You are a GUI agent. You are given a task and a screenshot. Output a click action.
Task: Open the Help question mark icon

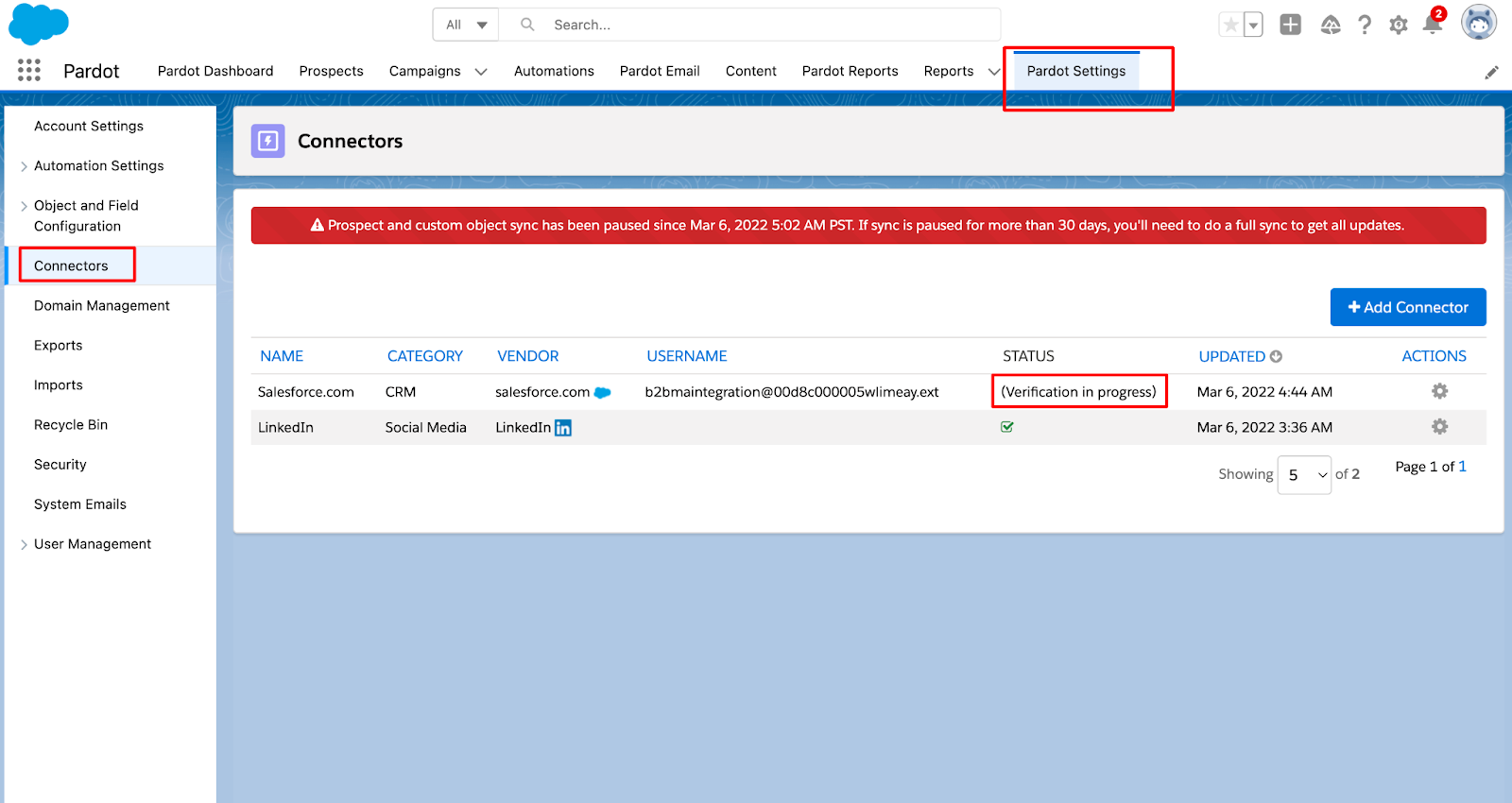point(1365,26)
